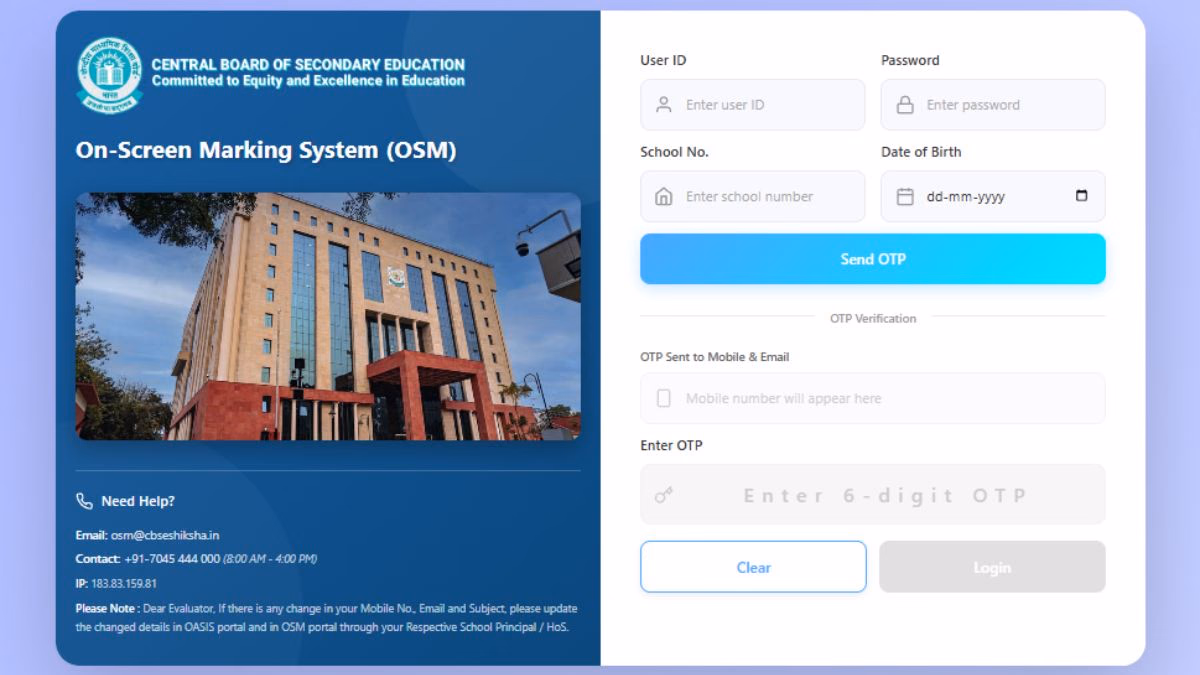1200x675 pixels.
Task: Click the padlock icon in Password field
Action: (x=904, y=105)
